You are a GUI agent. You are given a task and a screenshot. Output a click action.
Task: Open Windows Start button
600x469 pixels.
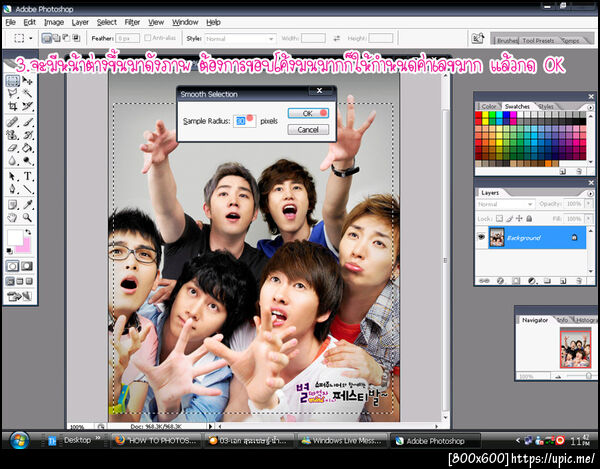point(19,440)
